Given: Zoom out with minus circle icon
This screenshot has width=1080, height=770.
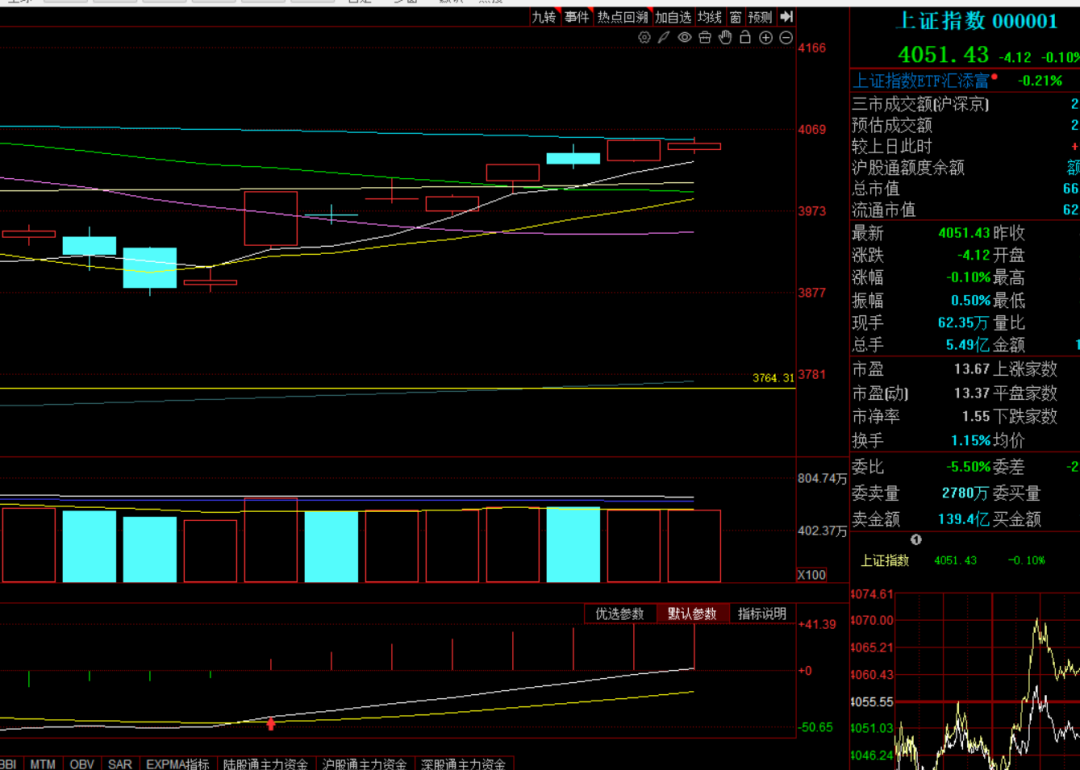Looking at the screenshot, I should (786, 38).
